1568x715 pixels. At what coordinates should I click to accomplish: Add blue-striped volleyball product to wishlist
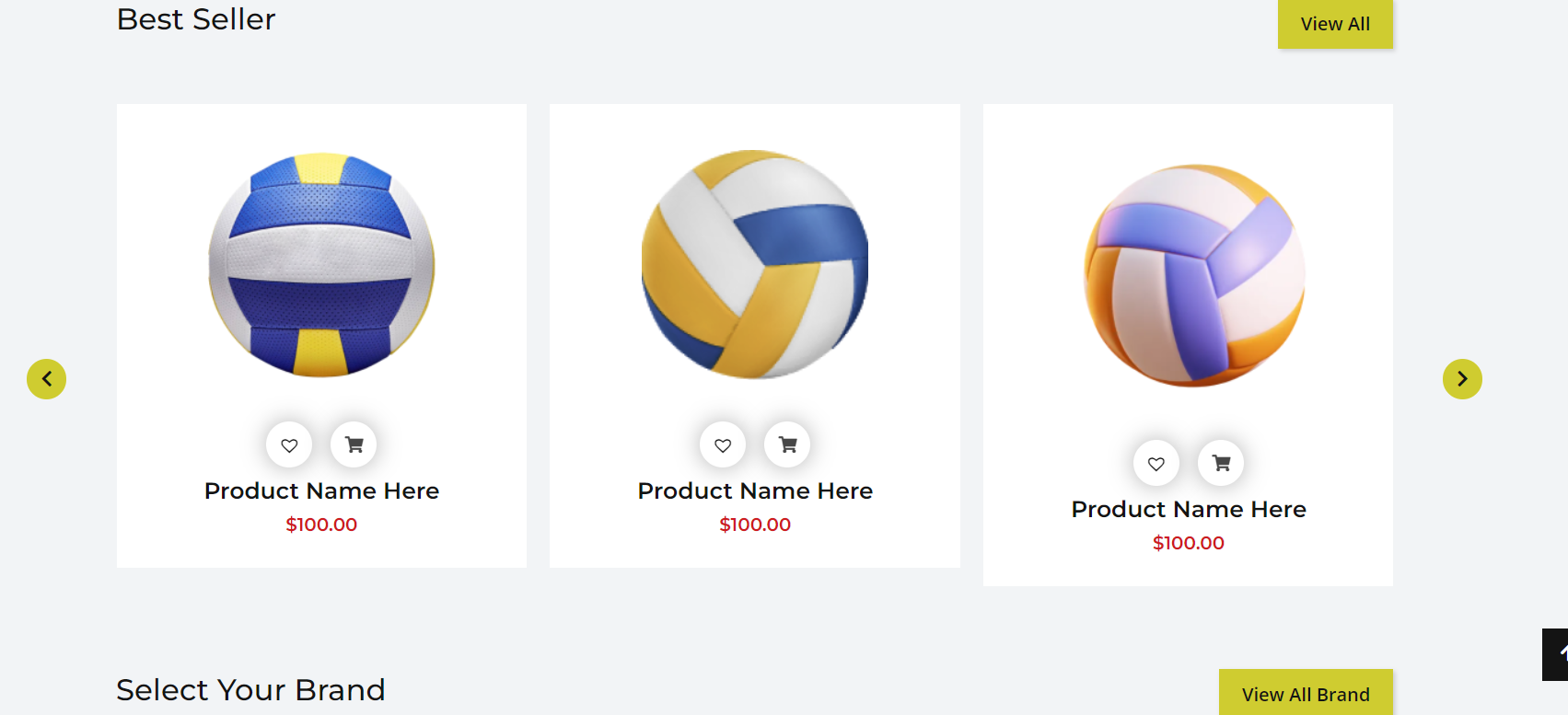point(289,445)
